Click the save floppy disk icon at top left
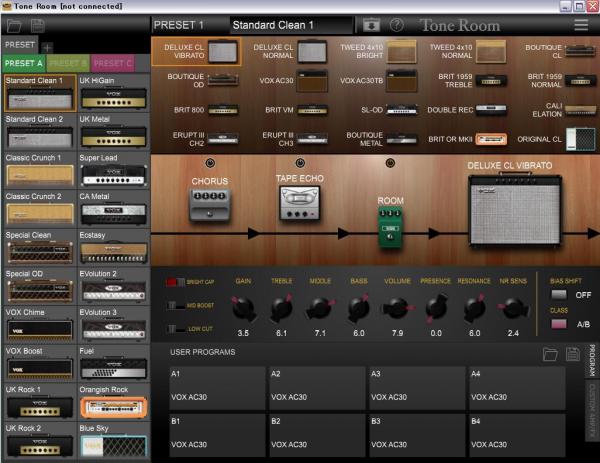This screenshot has width=600, height=463. pos(38,26)
